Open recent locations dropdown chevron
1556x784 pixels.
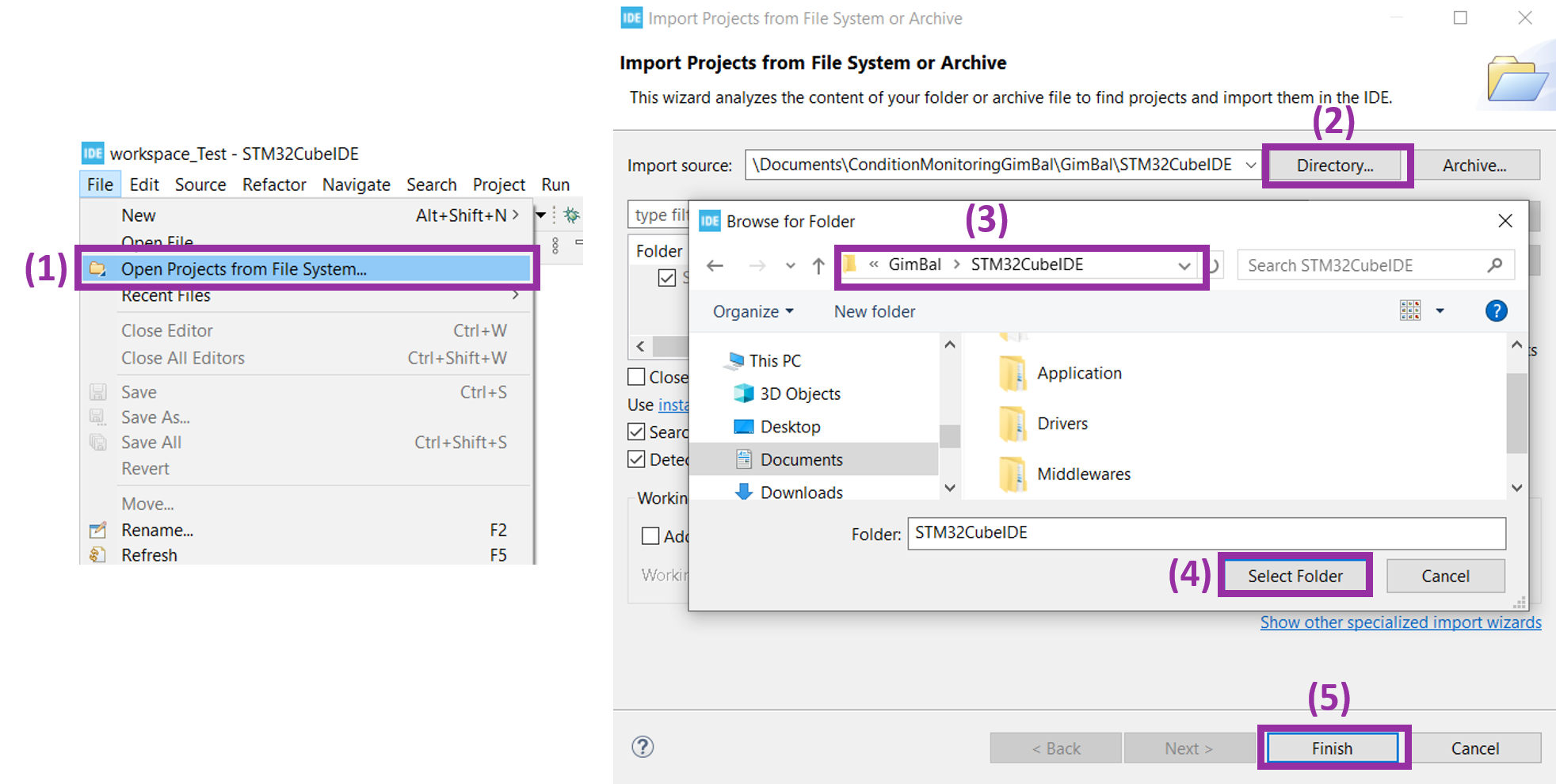pos(790,266)
